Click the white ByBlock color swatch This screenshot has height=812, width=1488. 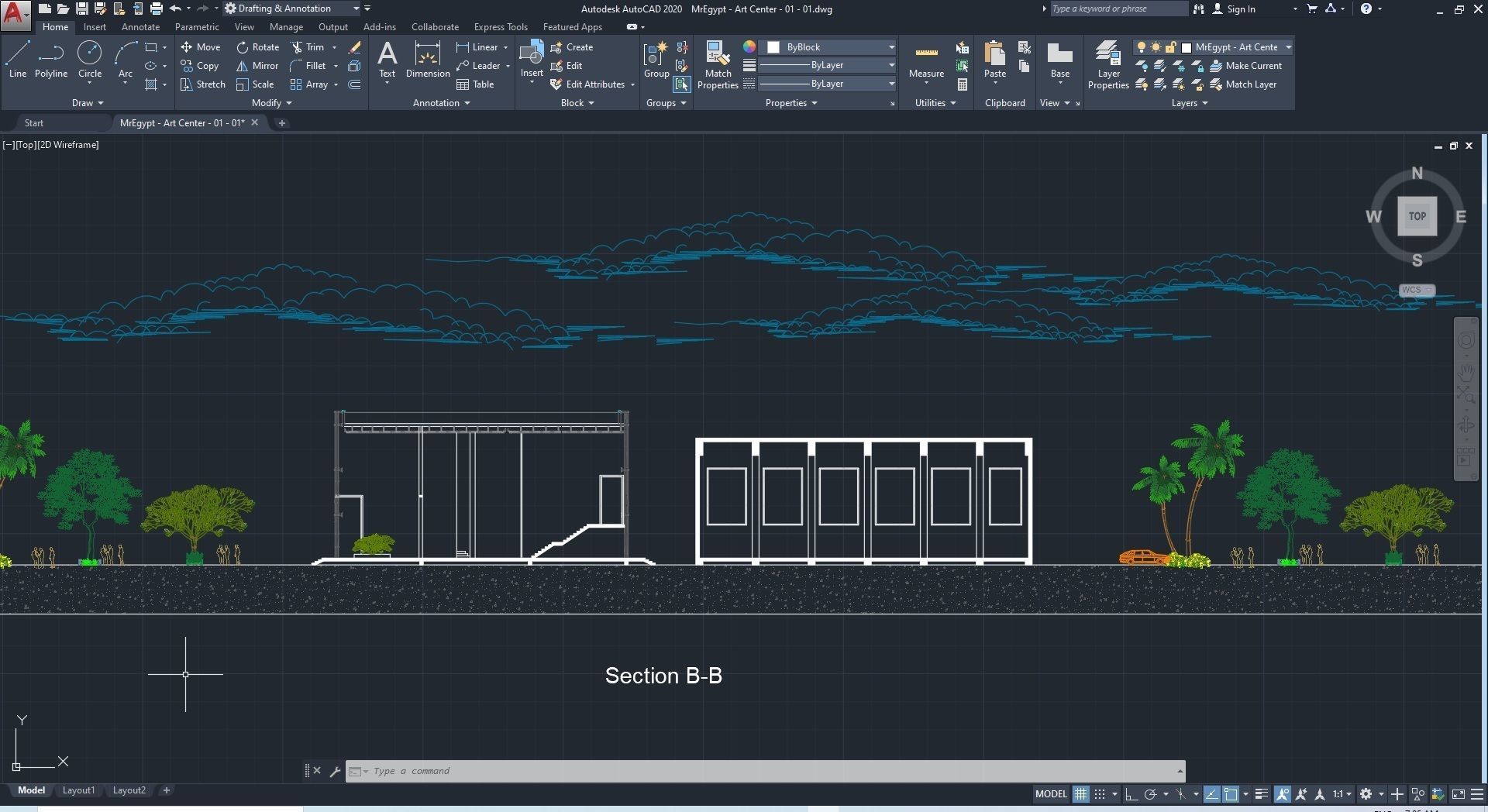773,47
